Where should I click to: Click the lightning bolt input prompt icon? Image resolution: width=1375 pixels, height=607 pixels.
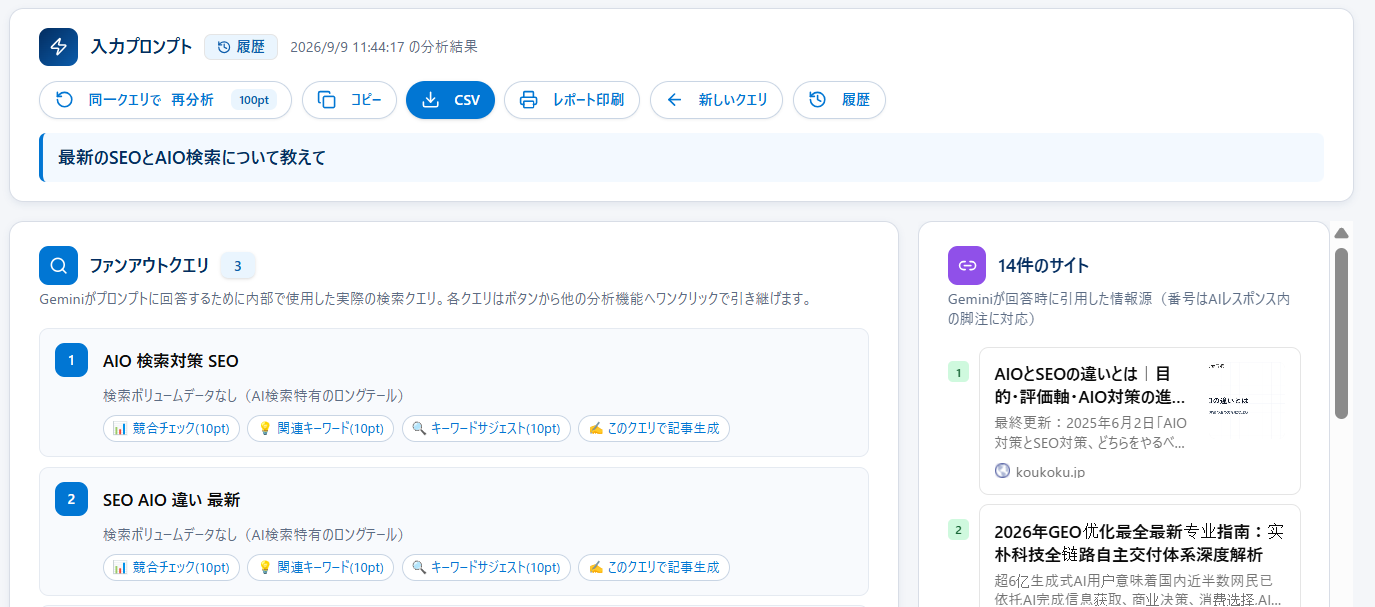tap(58, 47)
